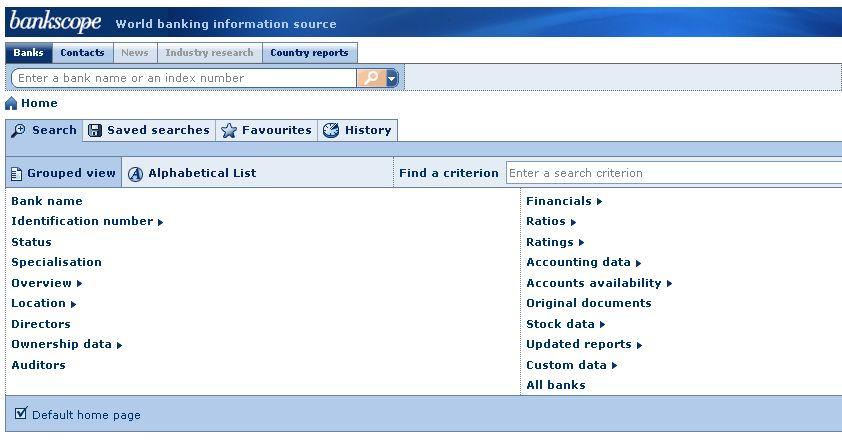Open the search options dropdown arrow
Viewport: 842px width, 446px height.
[392, 78]
